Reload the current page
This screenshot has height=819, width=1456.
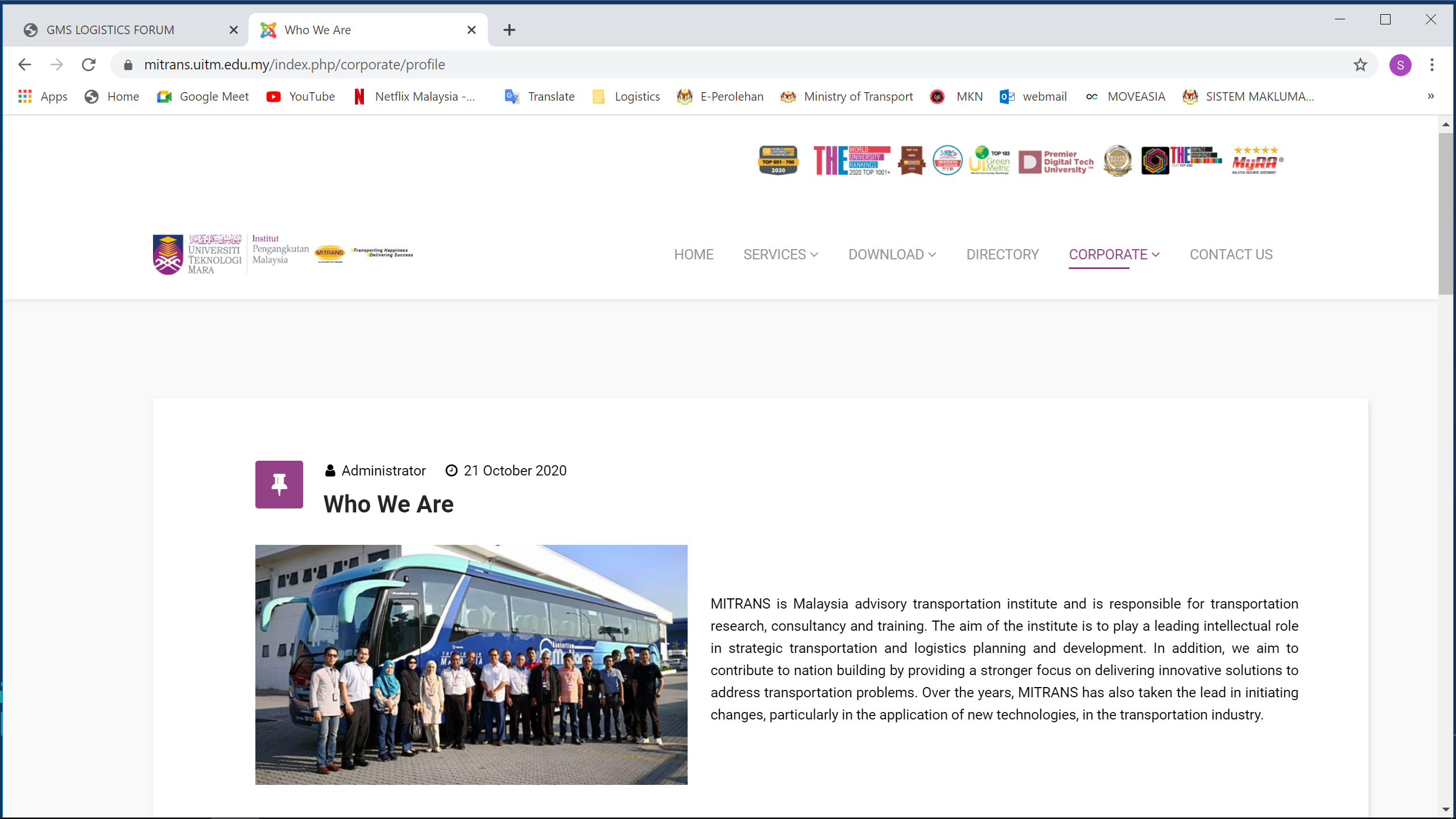pos(89,65)
